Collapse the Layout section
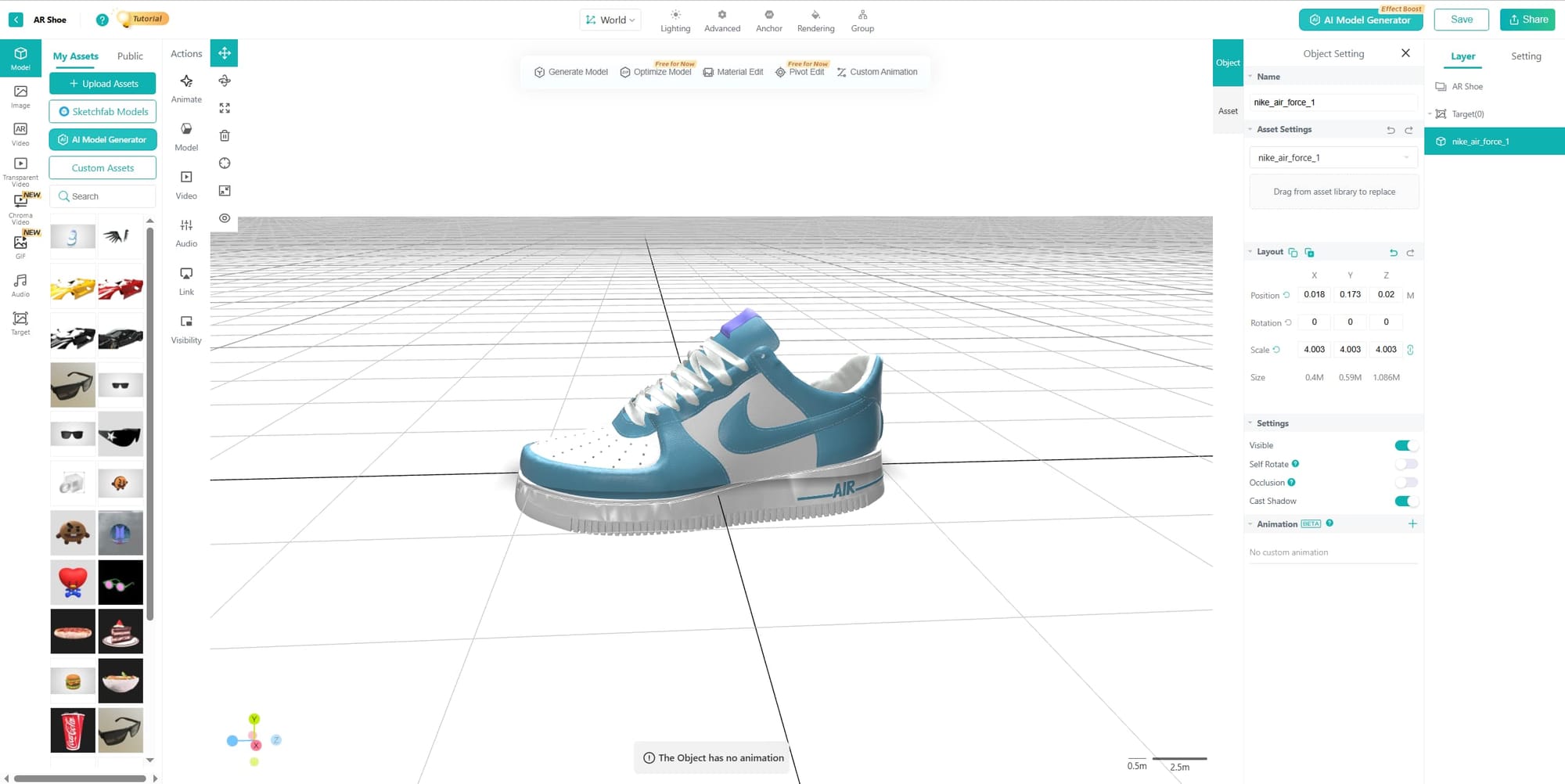 [1250, 252]
